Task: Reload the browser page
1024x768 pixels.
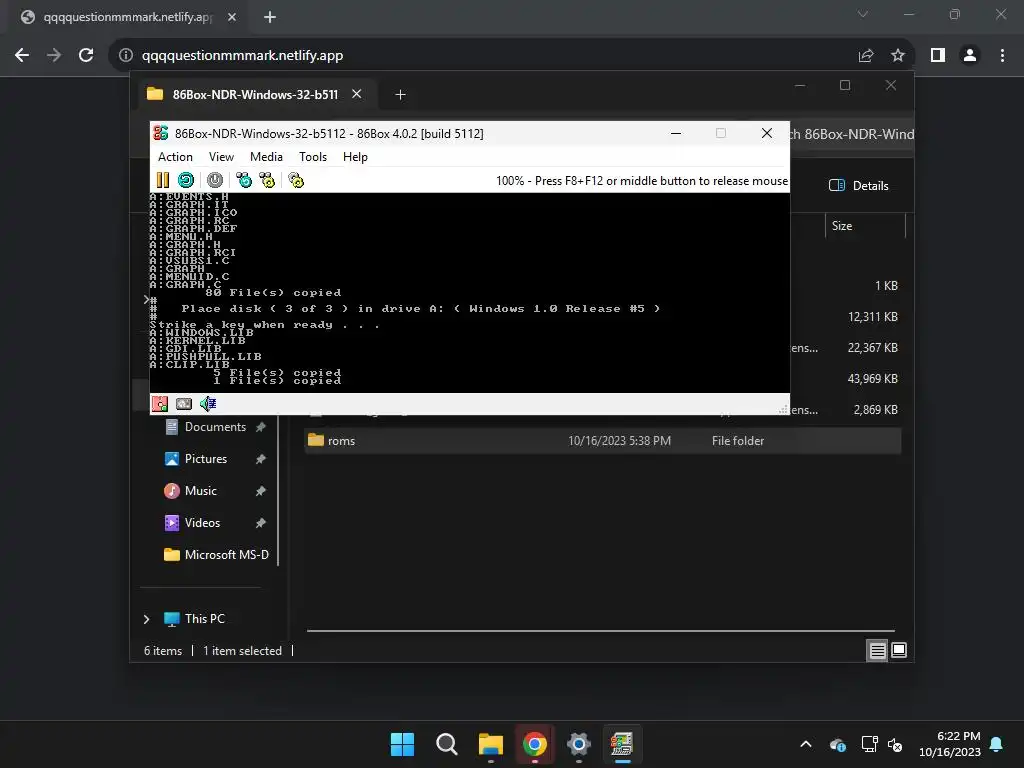Action: coord(86,56)
